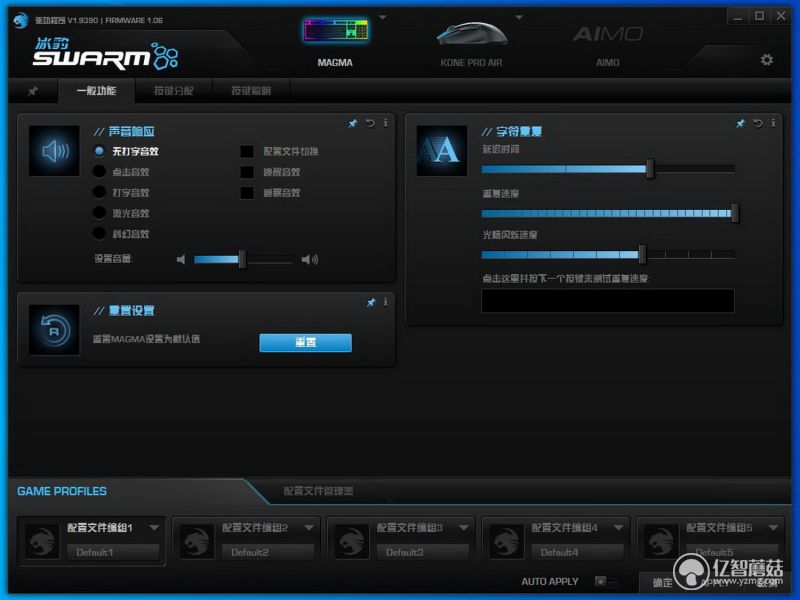The image size is (800, 600).
Task: Click the AA character repeat icon
Action: click(442, 151)
